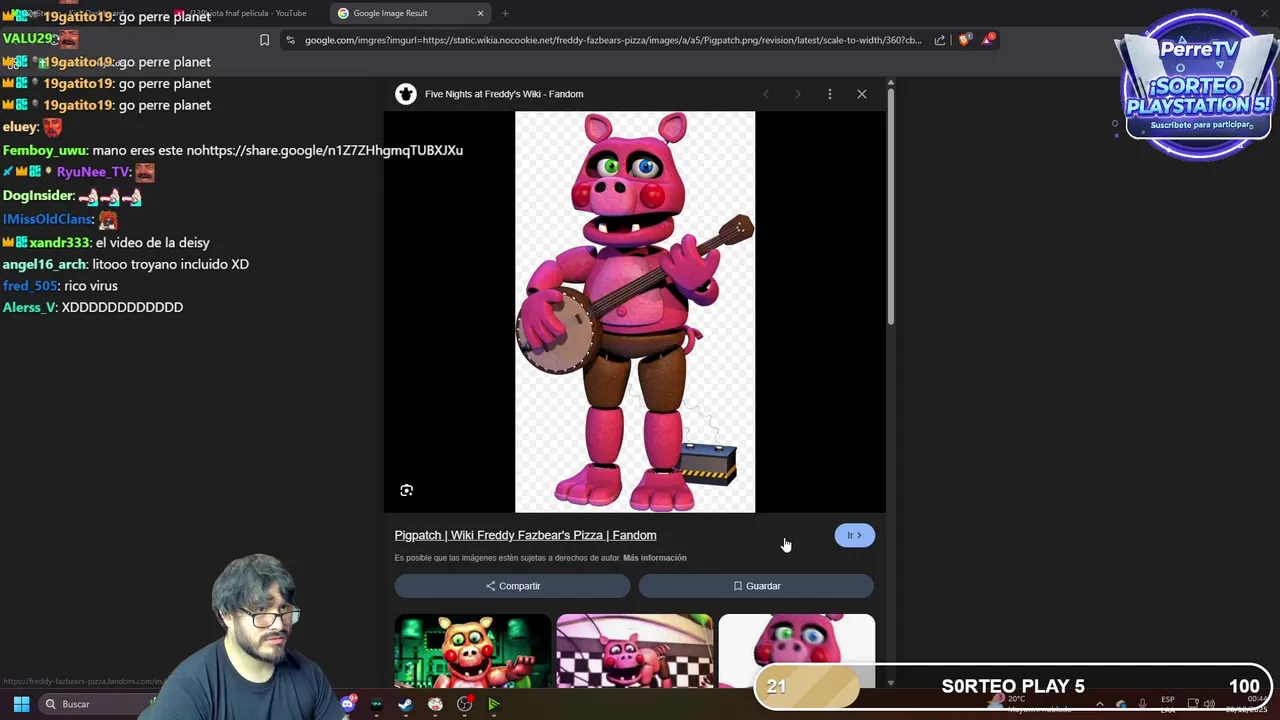The width and height of the screenshot is (1280, 720).
Task: Show hidden system tray icons chevron
Action: pyautogui.click(x=1099, y=704)
